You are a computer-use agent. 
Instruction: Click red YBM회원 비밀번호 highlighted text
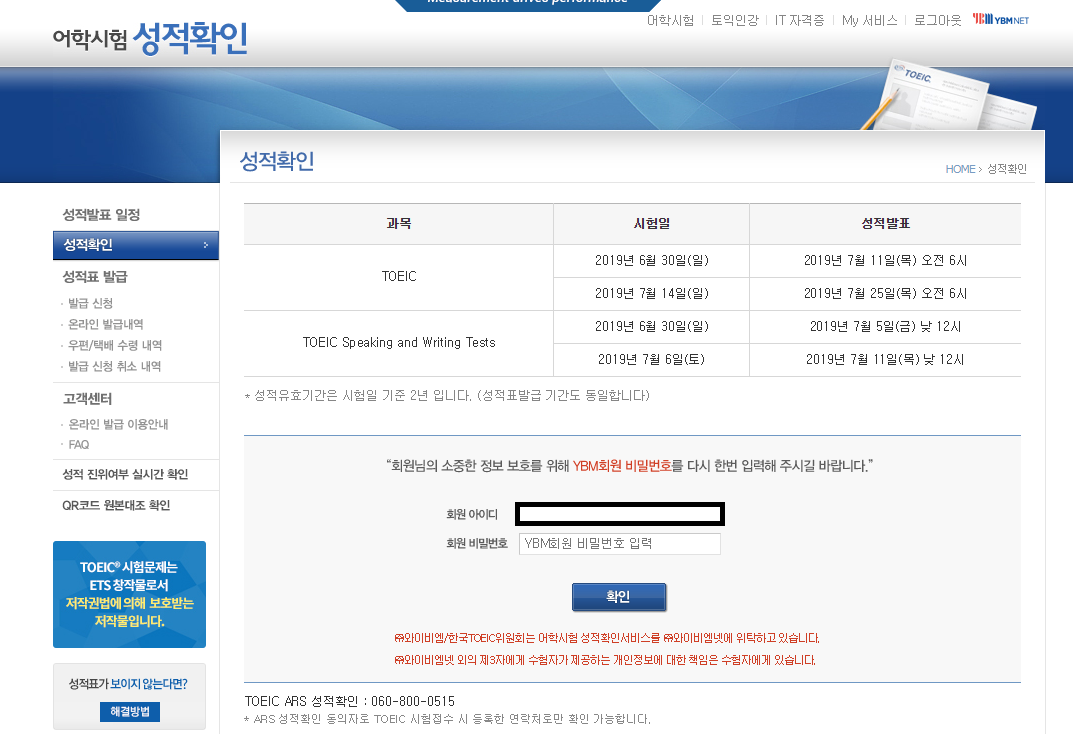622,466
